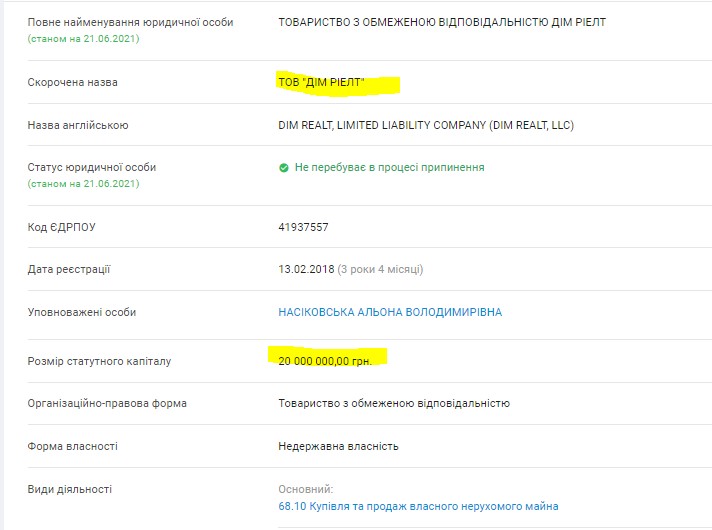Click the Основний activity type label
Image resolution: width=712 pixels, height=530 pixels.
(306, 489)
